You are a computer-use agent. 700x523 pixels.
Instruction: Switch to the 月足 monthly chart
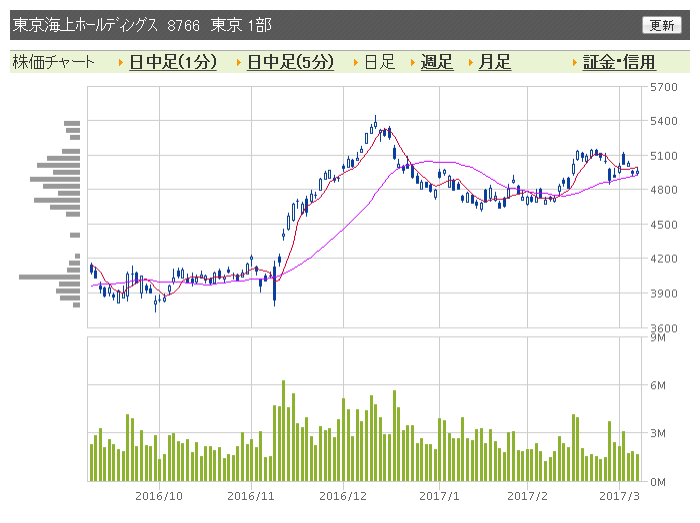tap(494, 62)
